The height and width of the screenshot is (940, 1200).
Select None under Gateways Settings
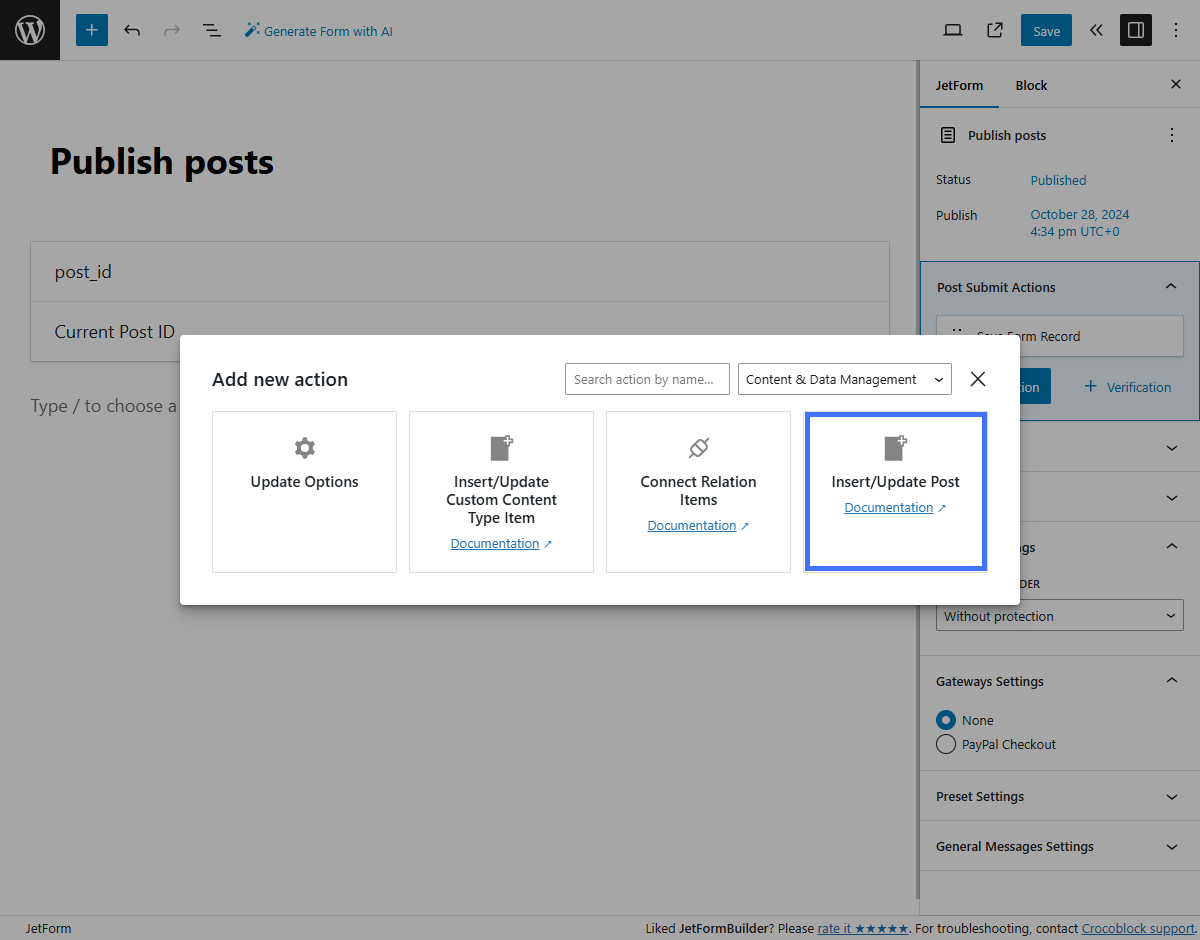946,720
